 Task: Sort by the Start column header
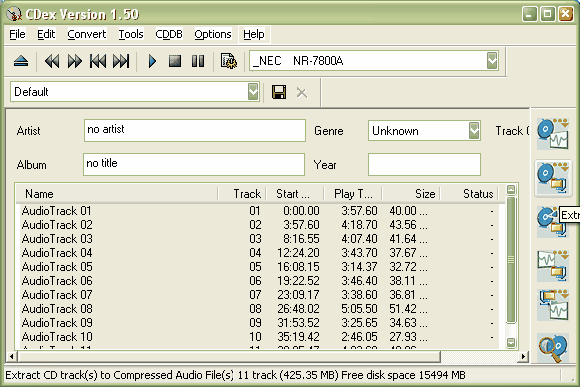(295, 194)
